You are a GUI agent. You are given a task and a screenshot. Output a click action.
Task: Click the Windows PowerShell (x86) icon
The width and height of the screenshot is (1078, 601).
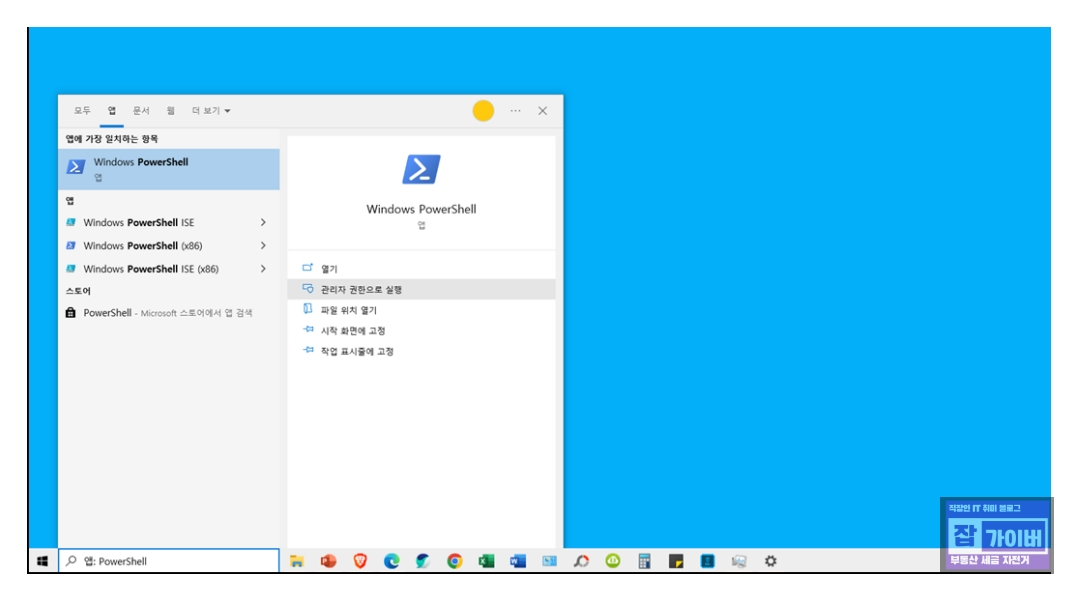(71, 245)
